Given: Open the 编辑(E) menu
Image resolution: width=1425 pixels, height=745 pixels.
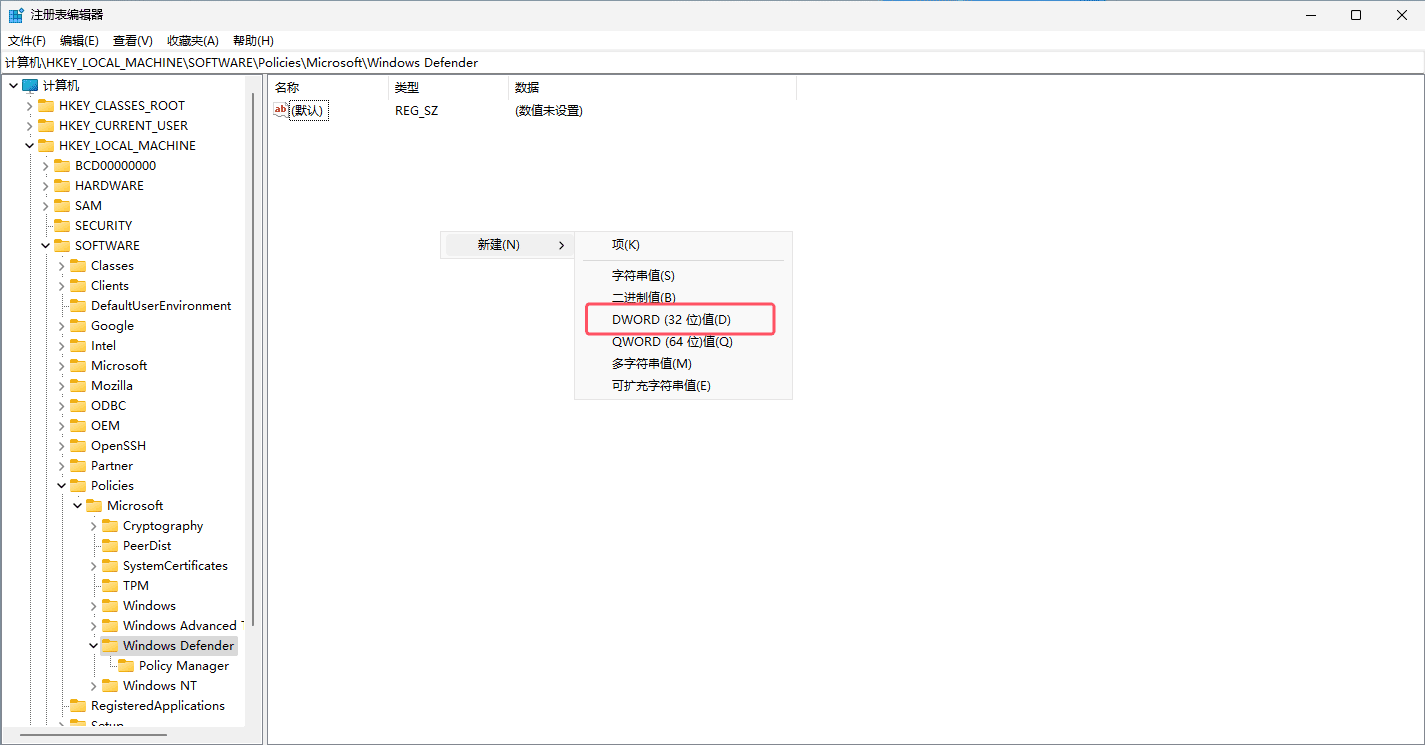Looking at the screenshot, I should [x=79, y=41].
